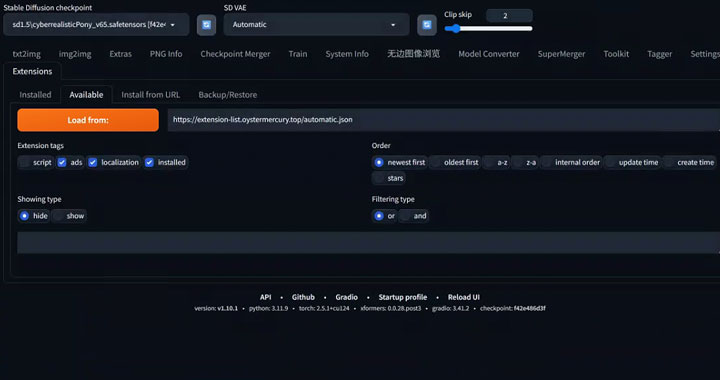Open the Backup/Restore sub-tab
720x380 pixels.
[x=228, y=95]
